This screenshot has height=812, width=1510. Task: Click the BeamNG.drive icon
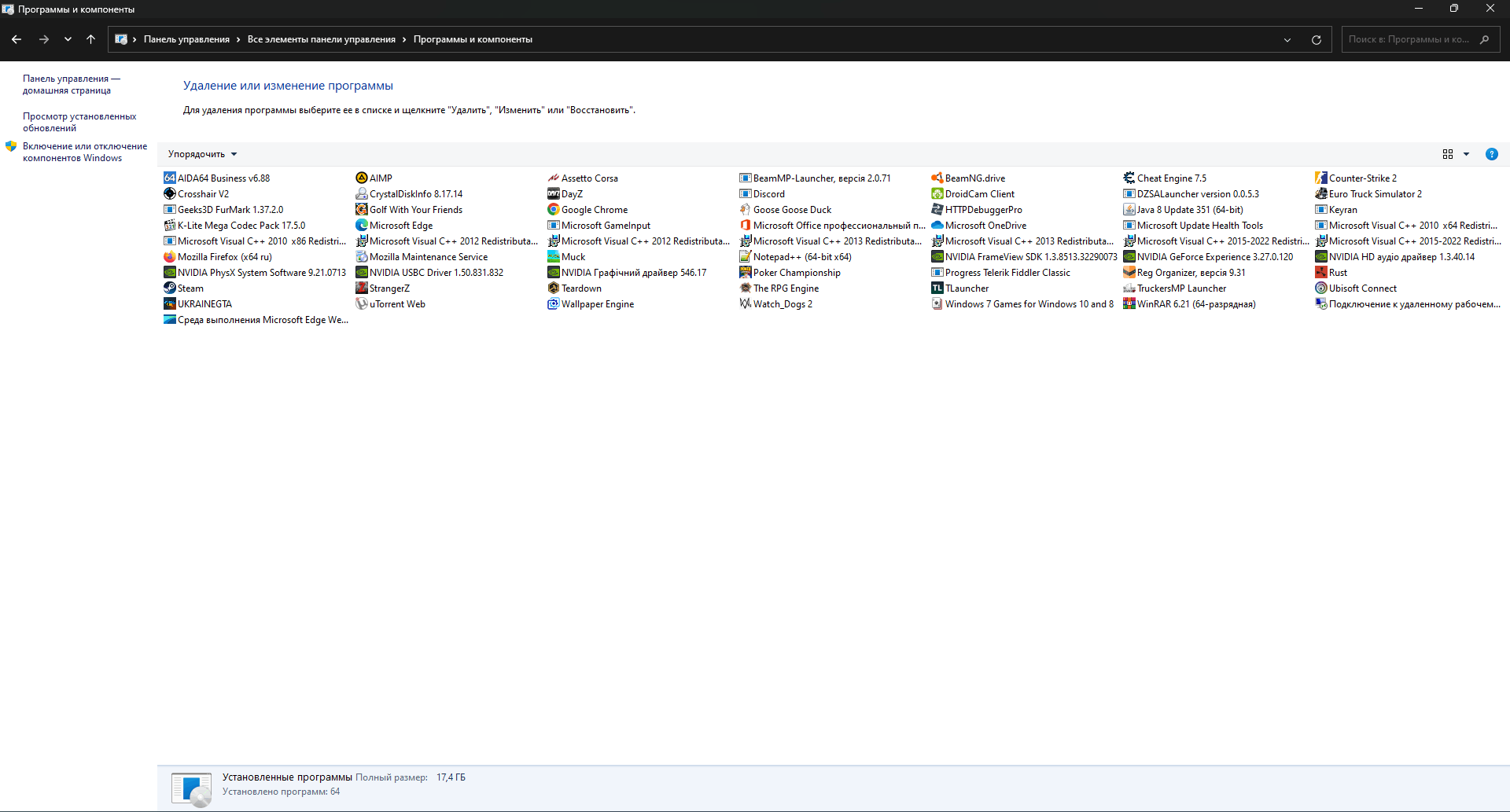(937, 178)
